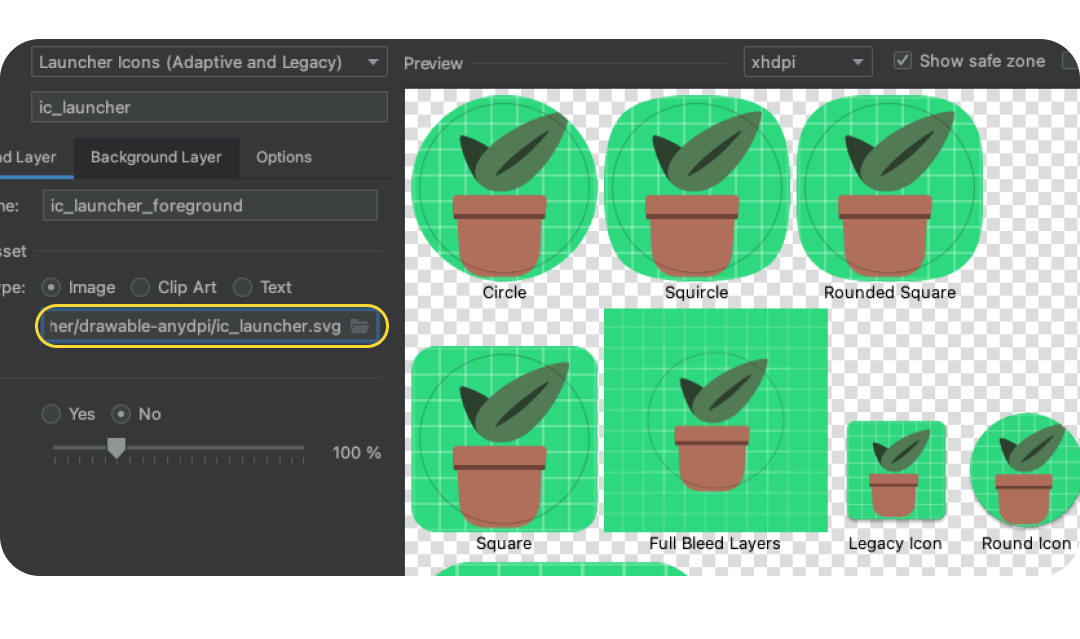Viewport: 1080px width, 639px height.
Task: Open the Launcher Icons type dropdown
Action: [209, 62]
